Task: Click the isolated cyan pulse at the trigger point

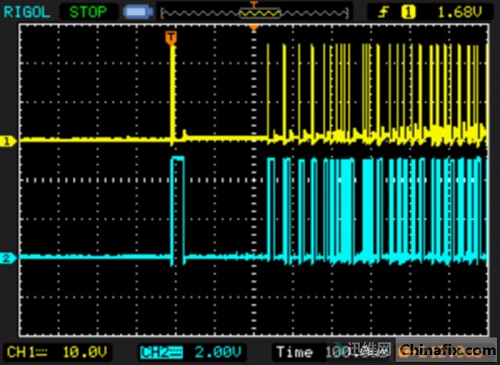Action: (177, 209)
